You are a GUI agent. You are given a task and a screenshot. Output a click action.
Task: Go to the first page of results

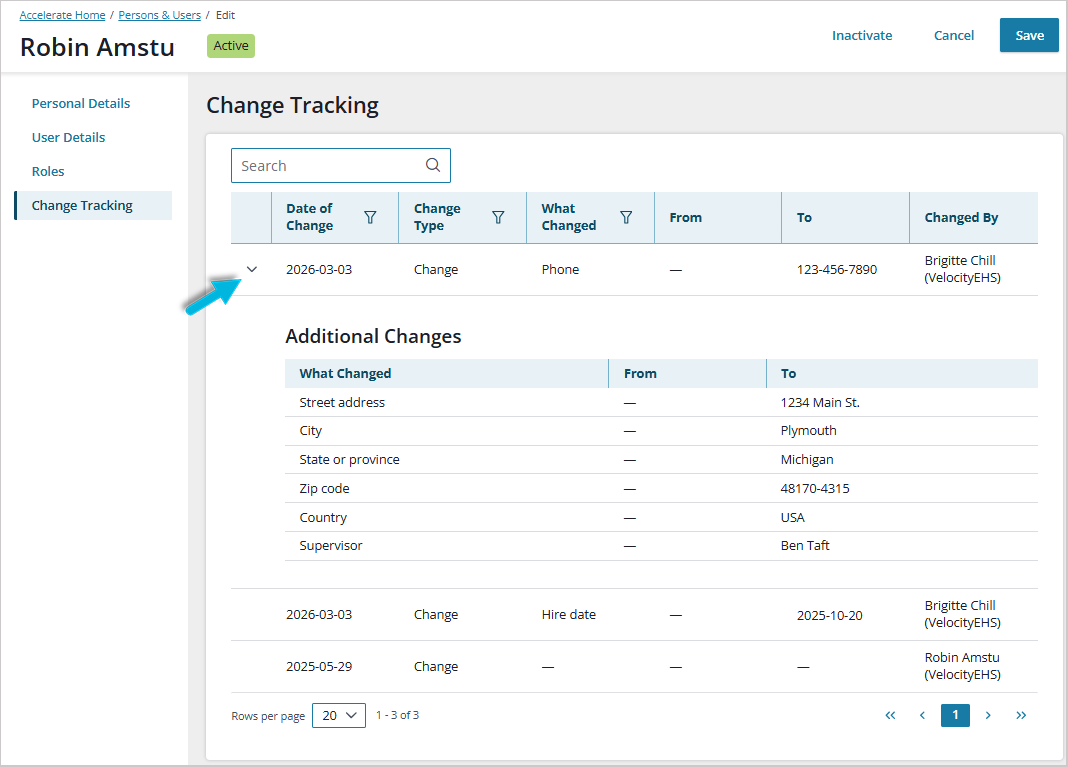click(890, 715)
